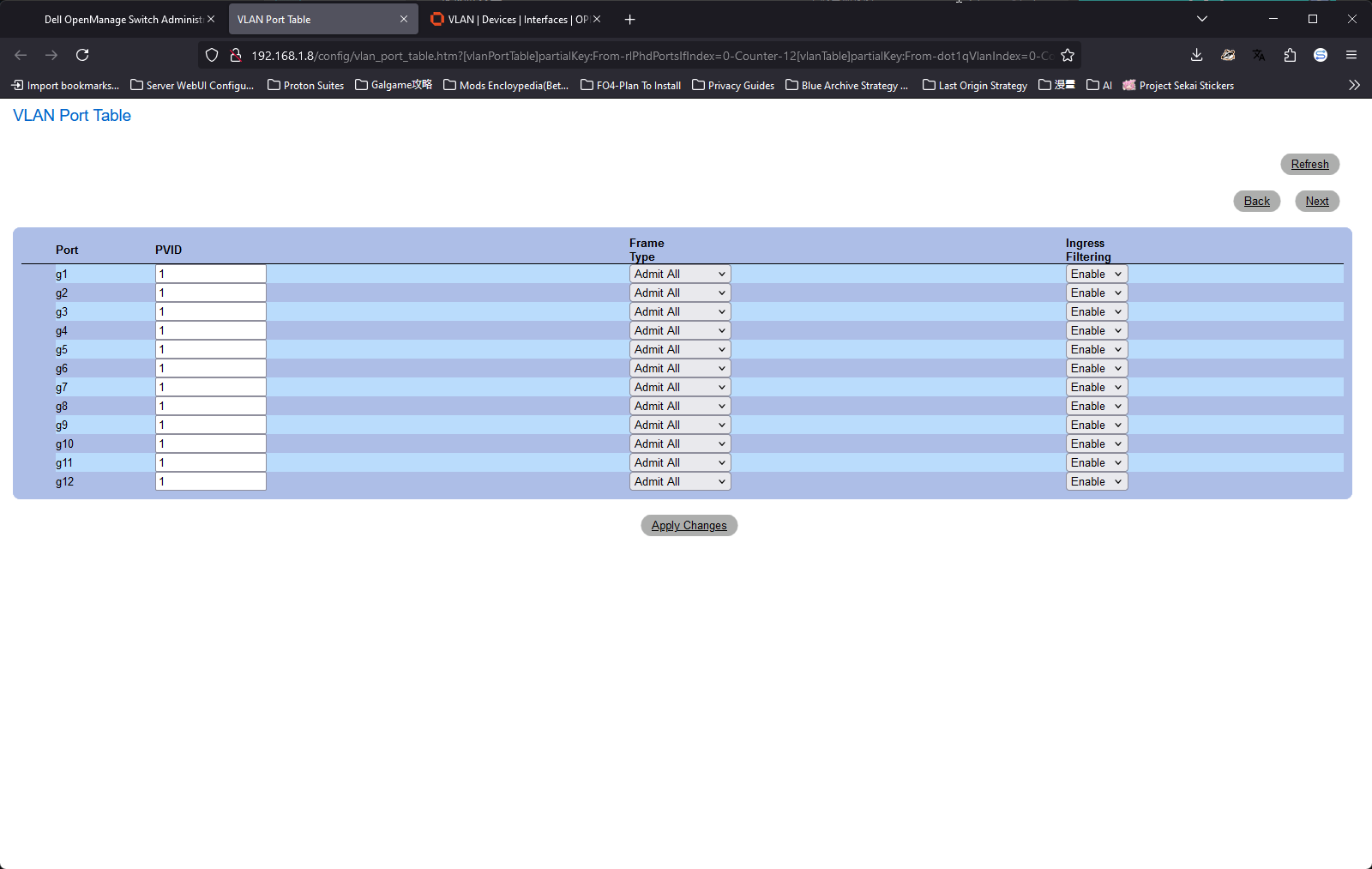This screenshot has width=1372, height=869.
Task: Open the tracking protection shield icon
Action: (212, 55)
